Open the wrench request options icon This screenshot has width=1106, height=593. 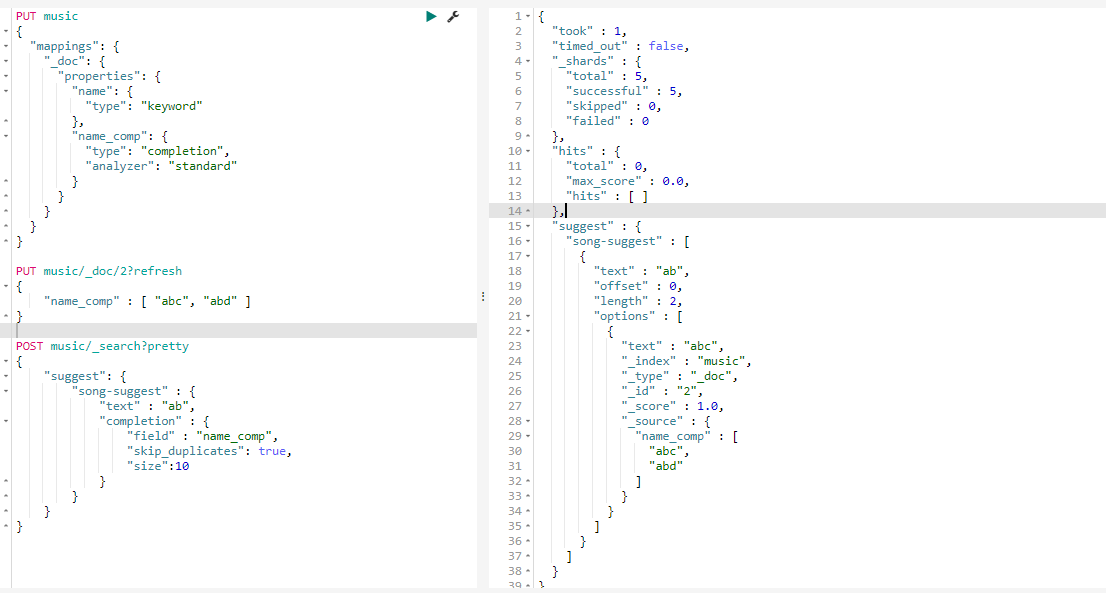point(453,16)
